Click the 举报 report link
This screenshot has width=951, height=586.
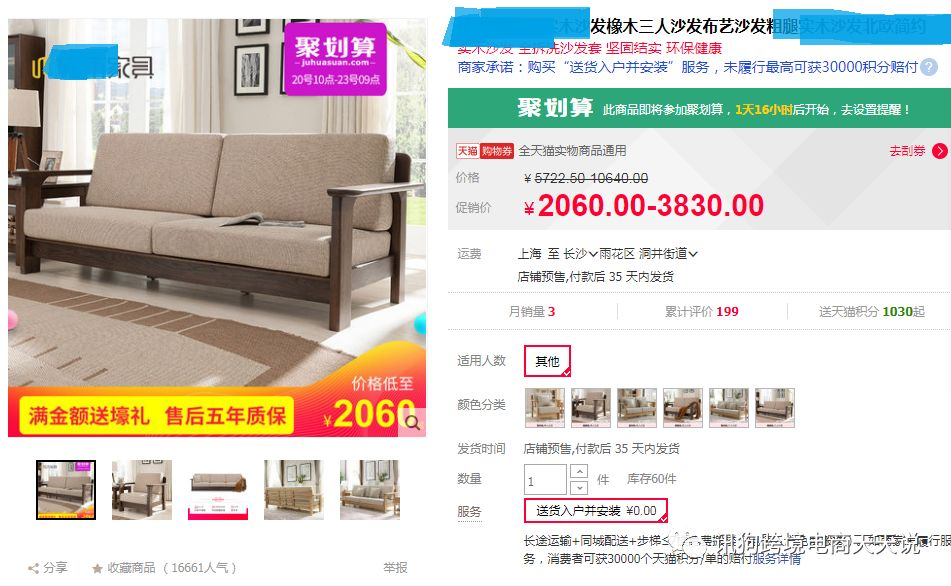click(395, 568)
